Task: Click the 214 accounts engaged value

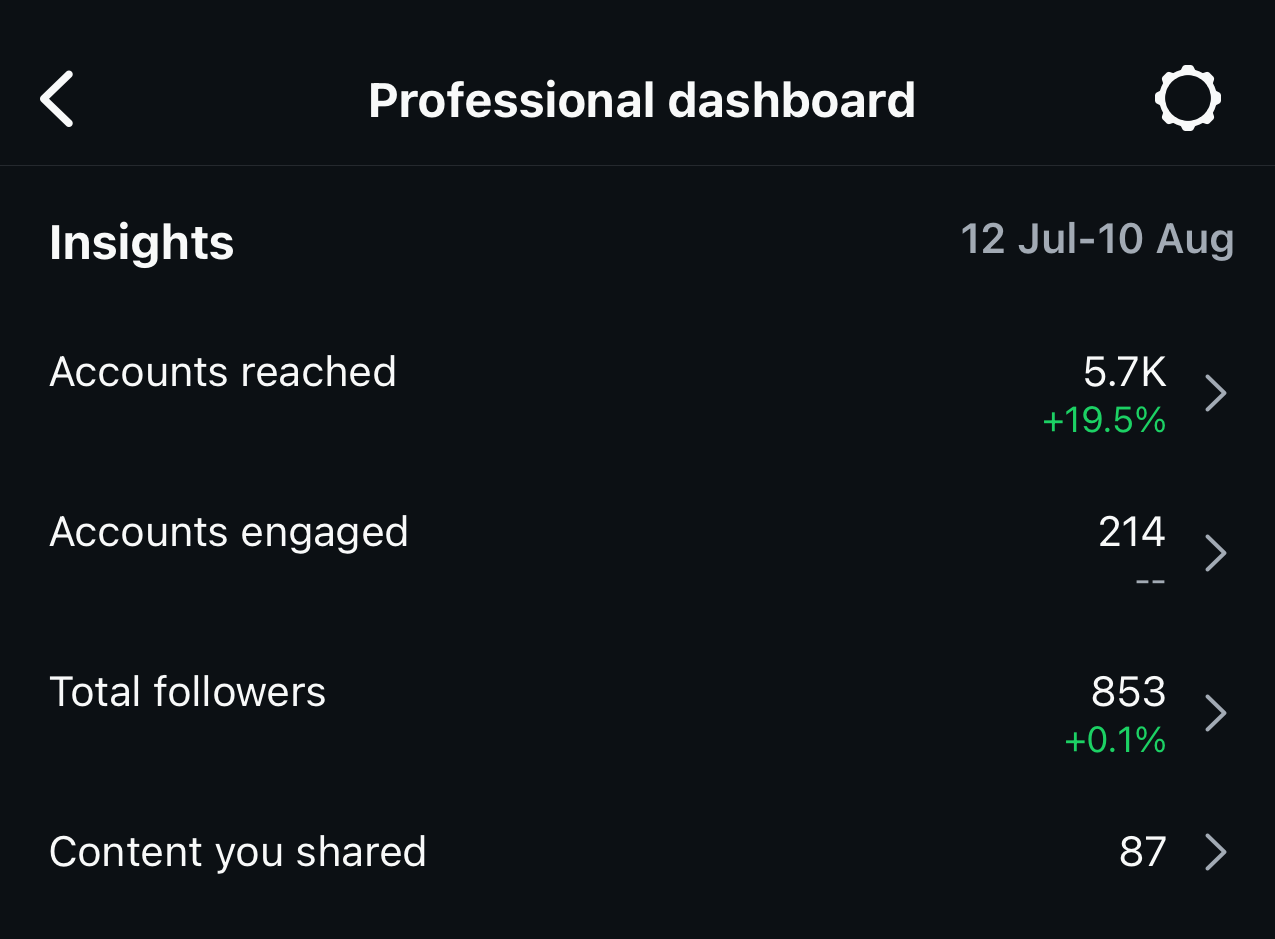Action: click(1132, 532)
